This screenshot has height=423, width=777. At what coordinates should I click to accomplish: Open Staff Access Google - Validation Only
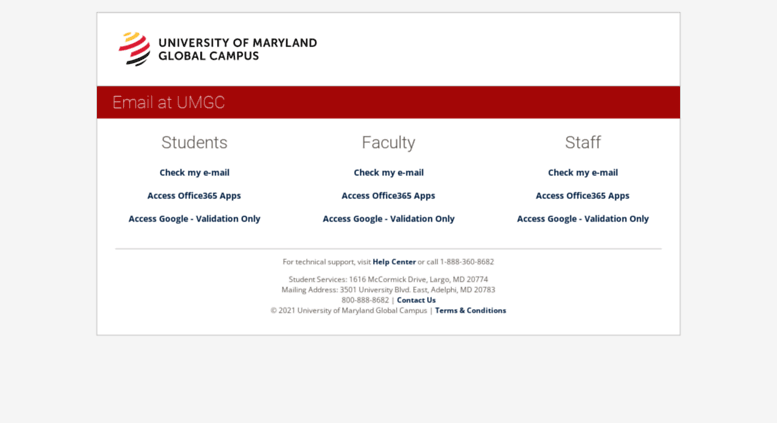[583, 218]
